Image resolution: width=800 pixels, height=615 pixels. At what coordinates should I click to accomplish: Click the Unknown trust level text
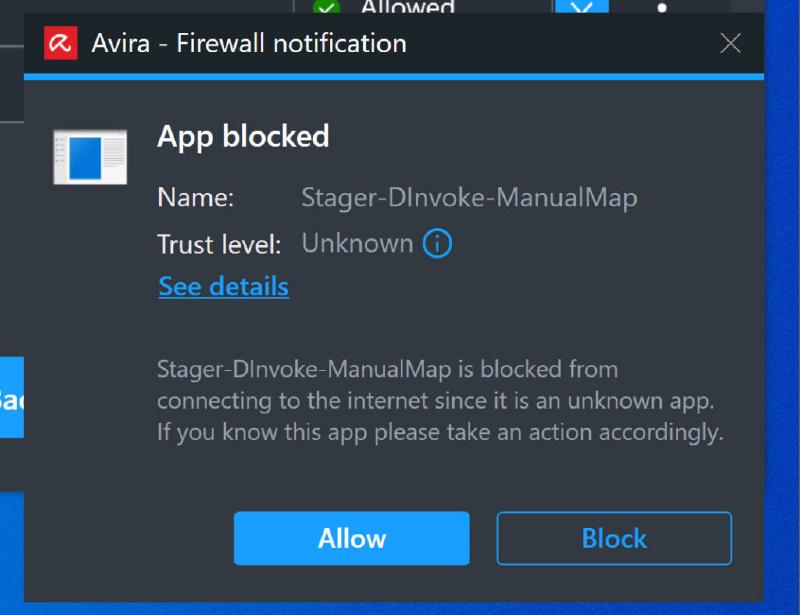point(357,243)
